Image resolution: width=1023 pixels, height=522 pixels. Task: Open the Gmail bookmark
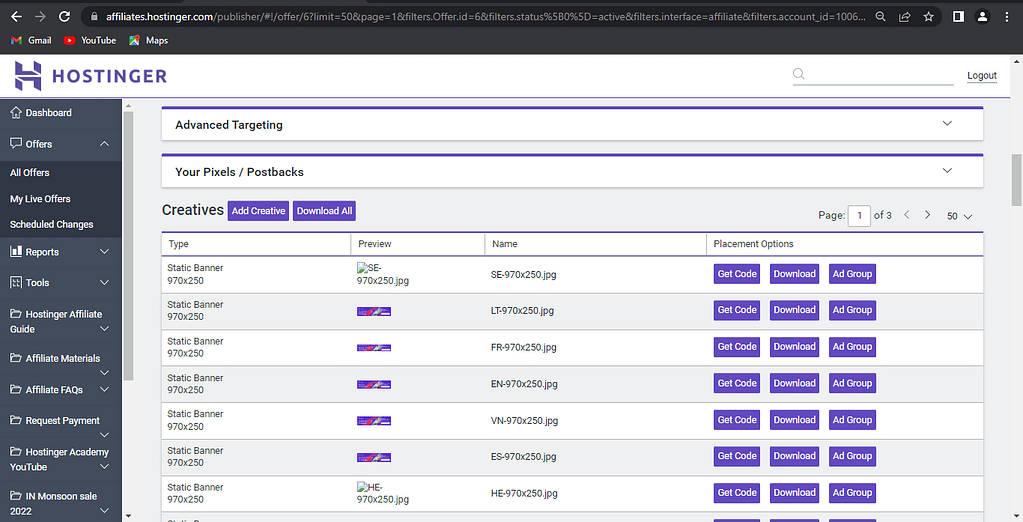(31, 40)
